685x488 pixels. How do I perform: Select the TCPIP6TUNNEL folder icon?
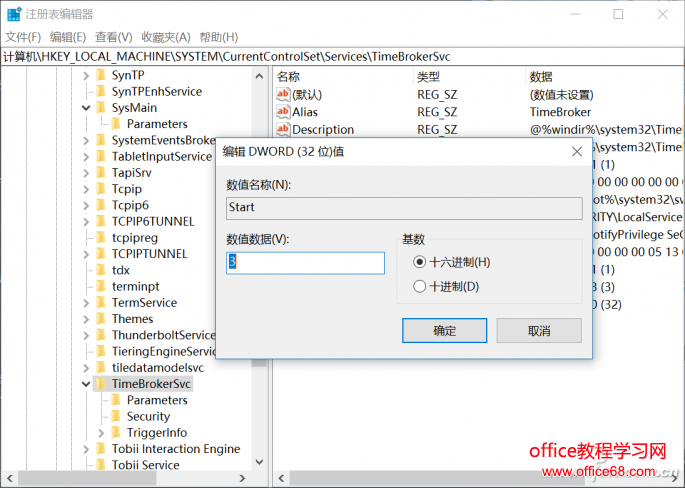(101, 221)
